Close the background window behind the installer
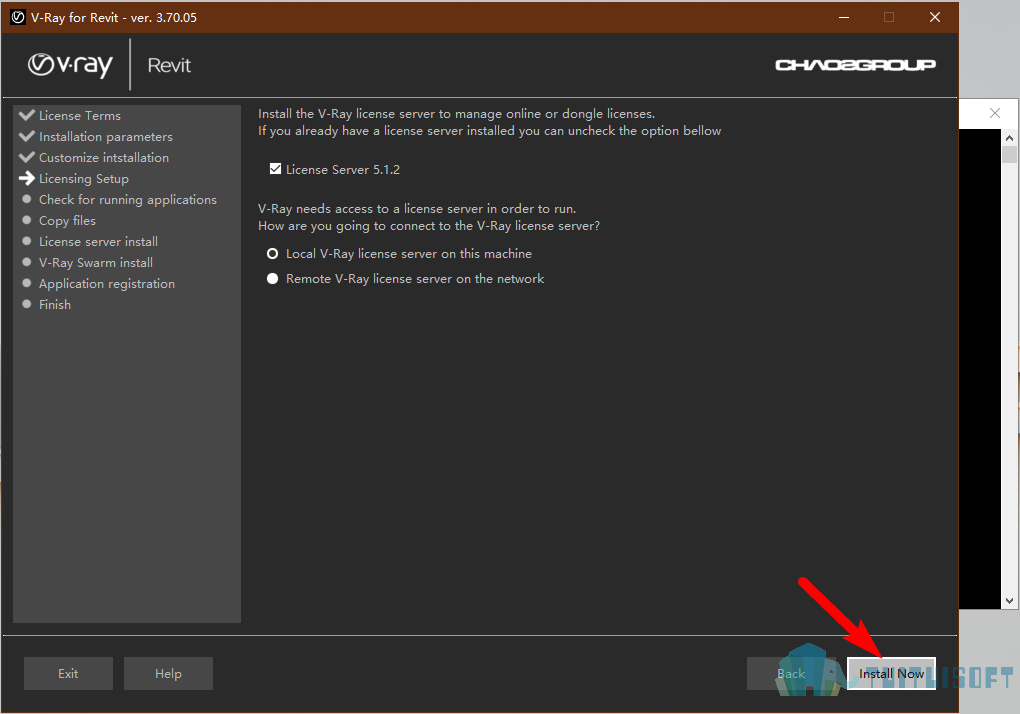Image resolution: width=1020 pixels, height=714 pixels. (x=995, y=113)
